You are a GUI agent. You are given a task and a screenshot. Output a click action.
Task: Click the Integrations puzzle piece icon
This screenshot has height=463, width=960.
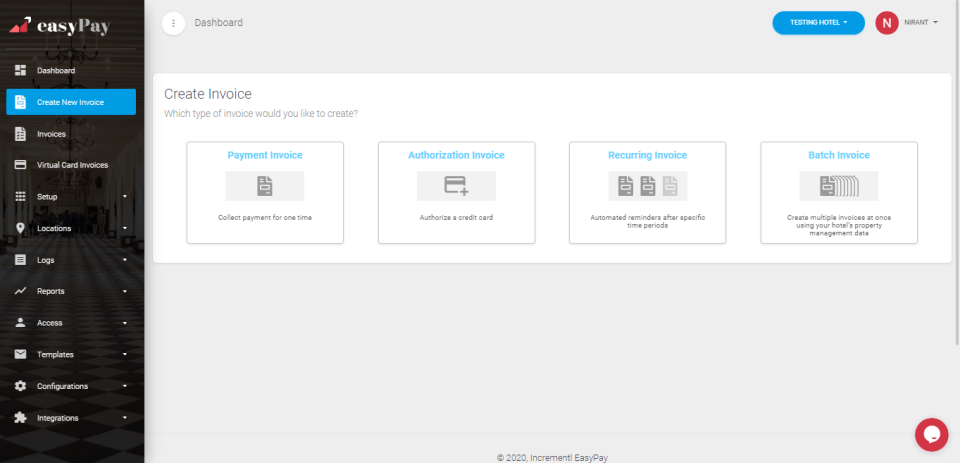pos(20,418)
